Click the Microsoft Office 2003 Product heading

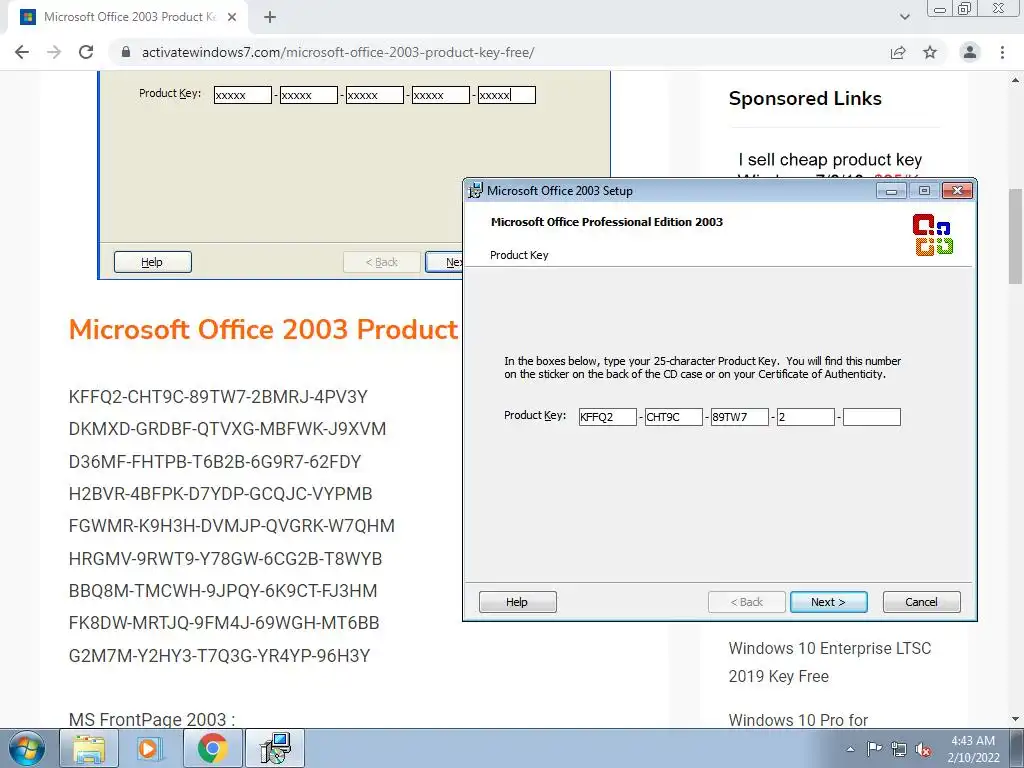coord(264,329)
